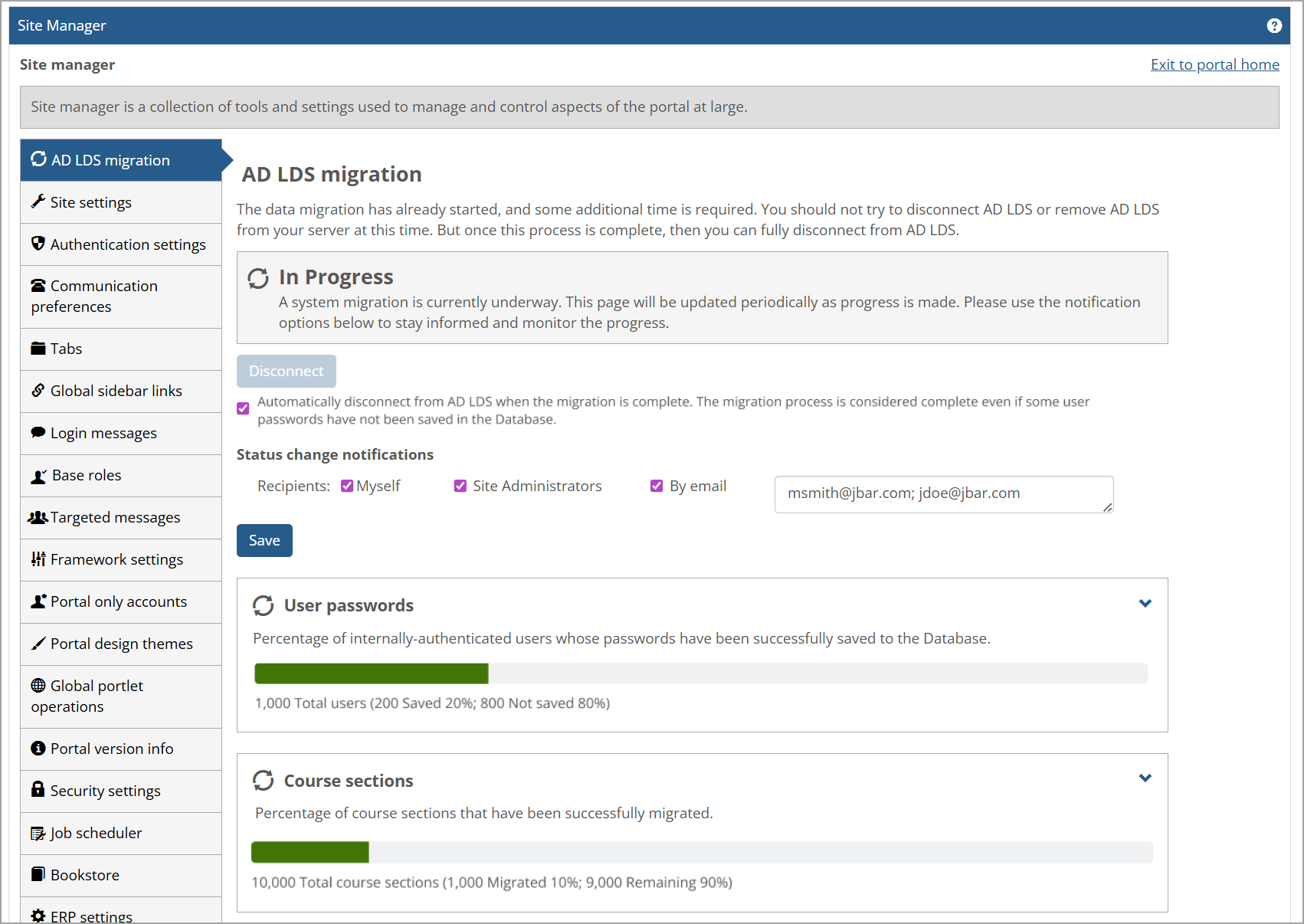Image resolution: width=1304 pixels, height=924 pixels.
Task: Click the Course sections refresh icon
Action: click(x=264, y=780)
